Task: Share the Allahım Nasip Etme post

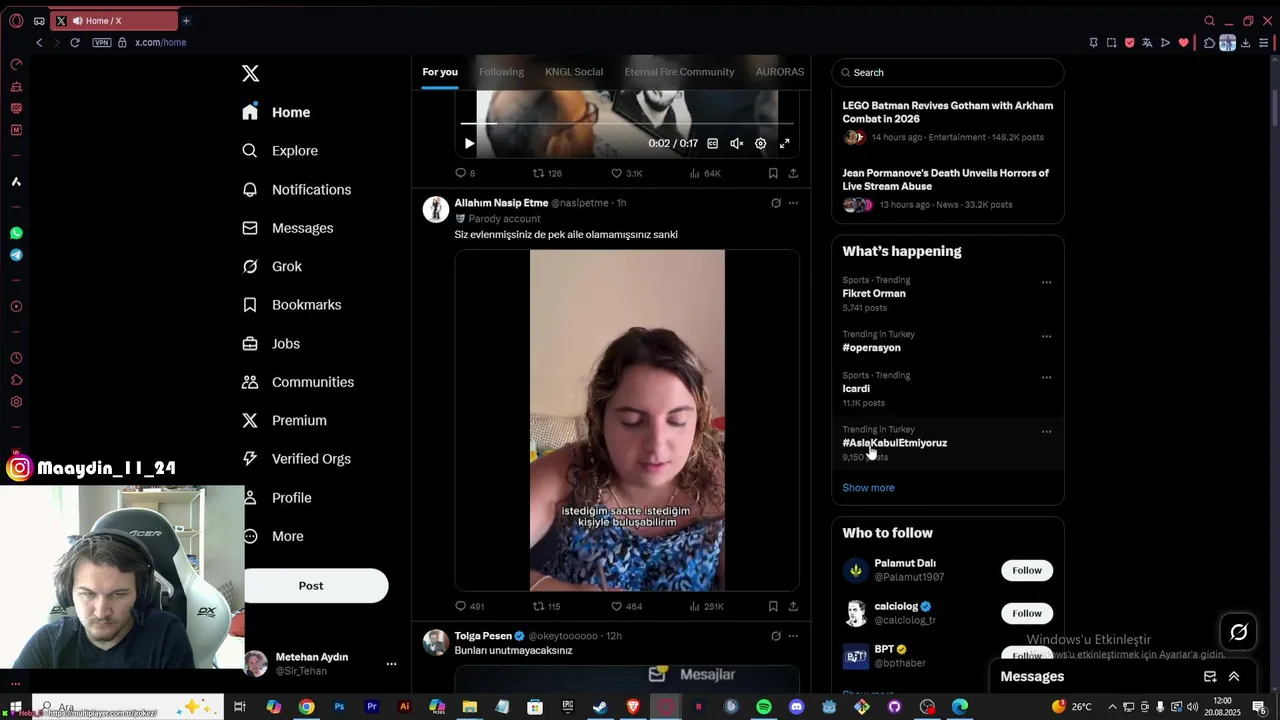Action: pyautogui.click(x=793, y=606)
